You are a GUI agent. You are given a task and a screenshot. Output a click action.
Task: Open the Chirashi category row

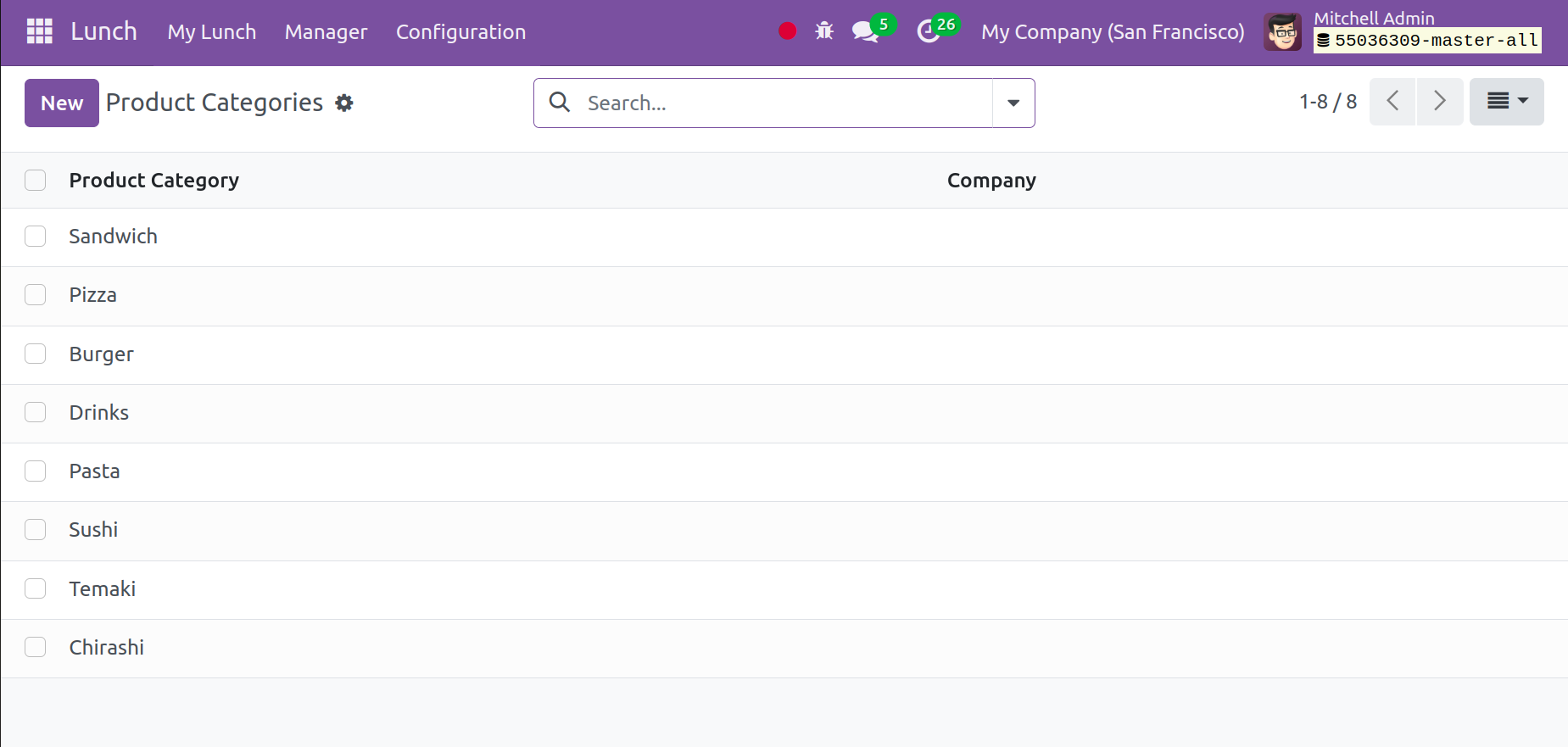pos(784,648)
